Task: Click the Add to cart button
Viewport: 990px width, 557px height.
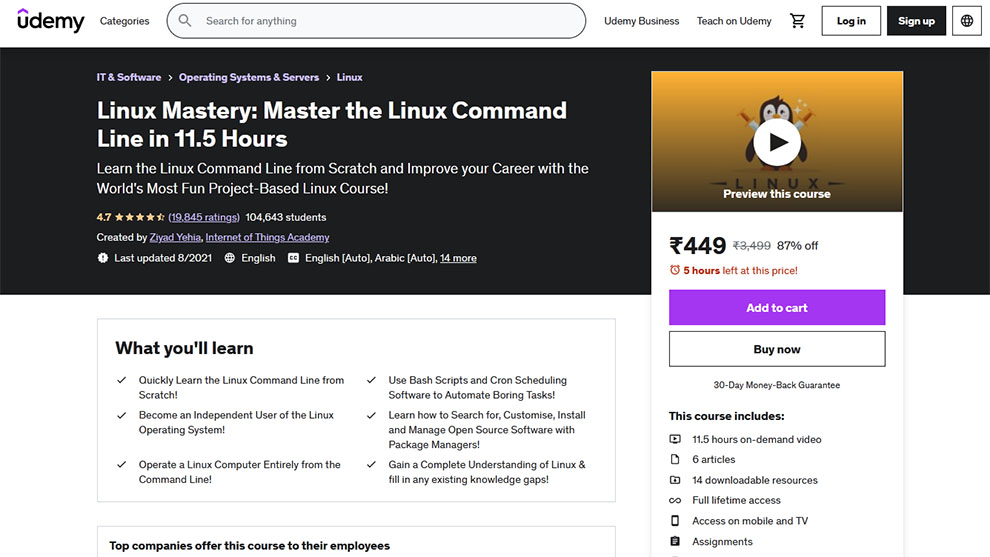Action: 777,308
